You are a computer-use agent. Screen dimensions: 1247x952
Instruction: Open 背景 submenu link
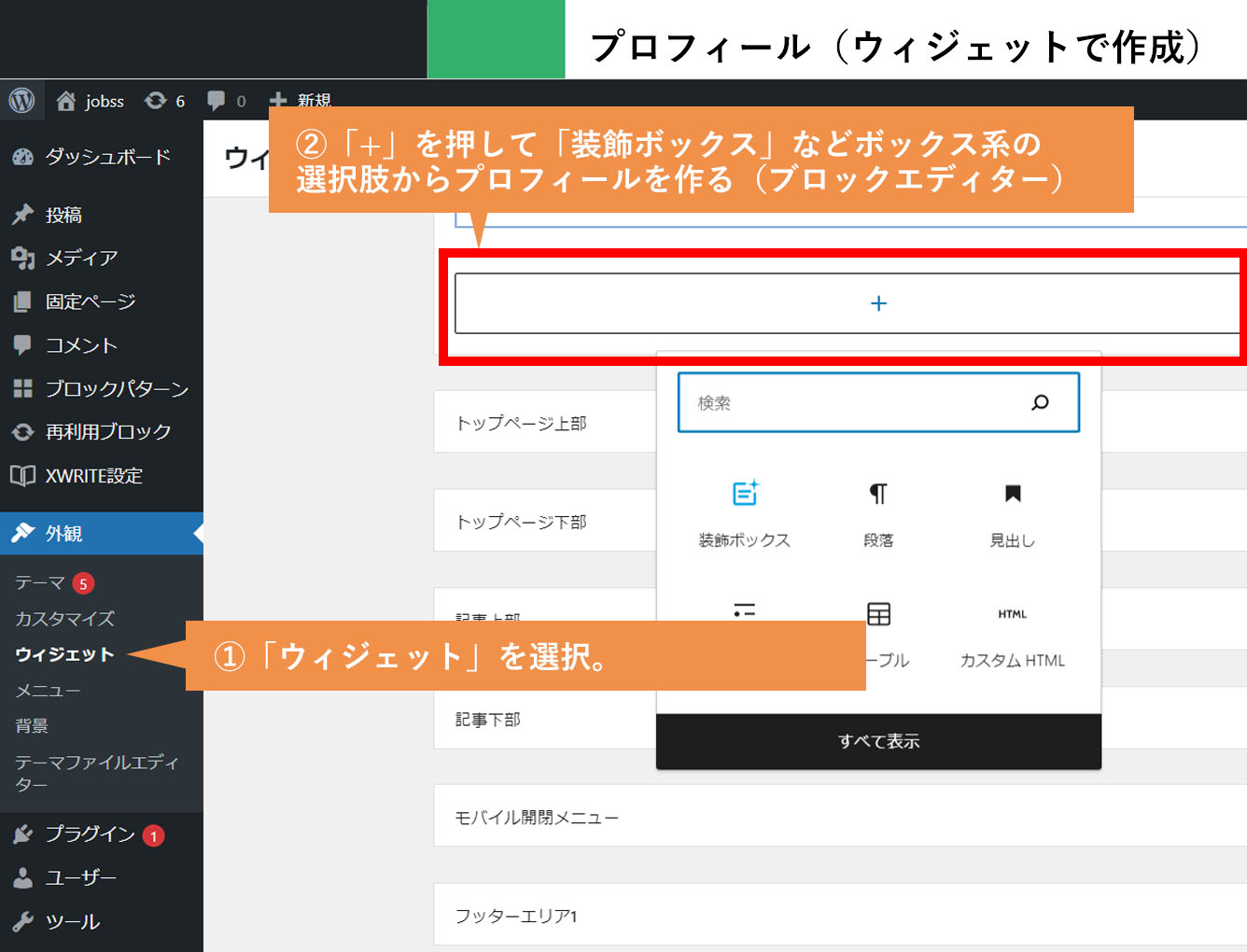click(x=32, y=726)
